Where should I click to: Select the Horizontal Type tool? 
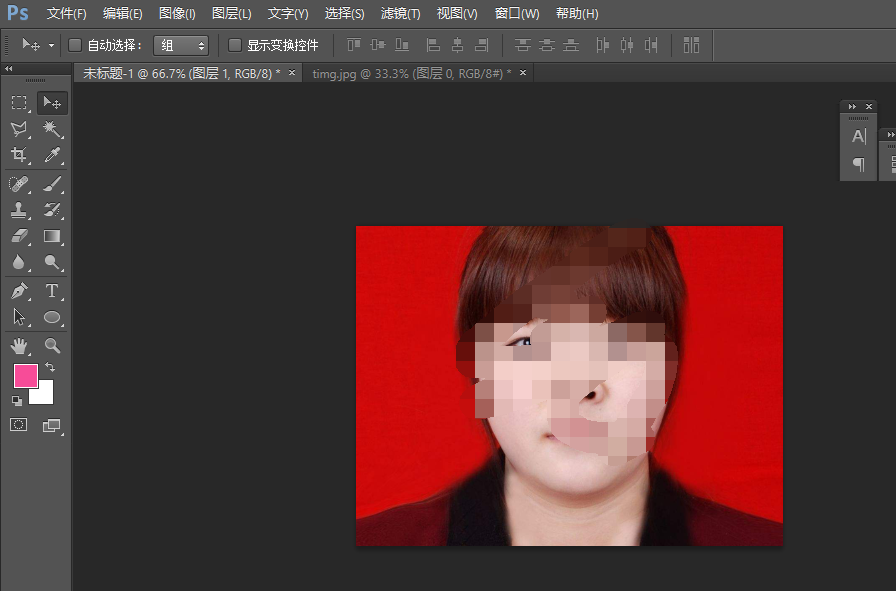coord(52,291)
